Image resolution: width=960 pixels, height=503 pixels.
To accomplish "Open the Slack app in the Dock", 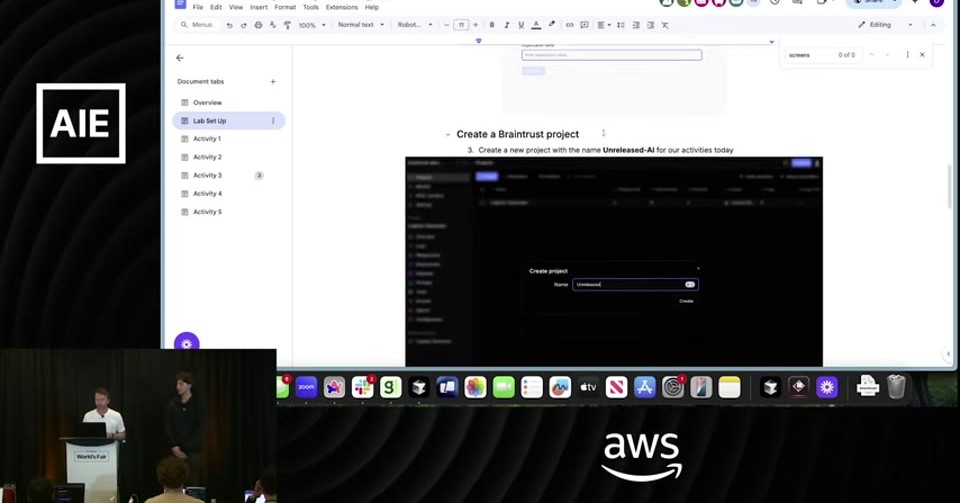I will (362, 387).
